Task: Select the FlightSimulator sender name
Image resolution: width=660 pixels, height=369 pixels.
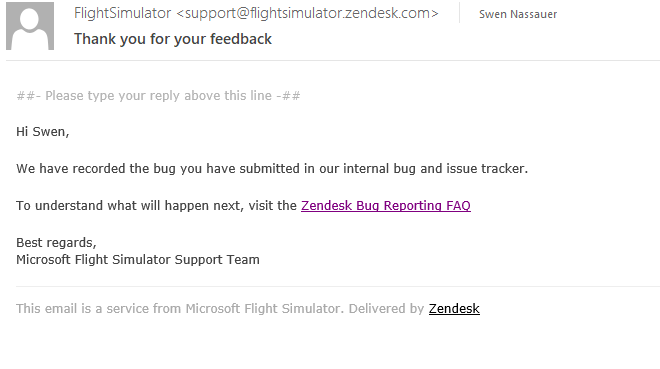Action: pos(122,13)
